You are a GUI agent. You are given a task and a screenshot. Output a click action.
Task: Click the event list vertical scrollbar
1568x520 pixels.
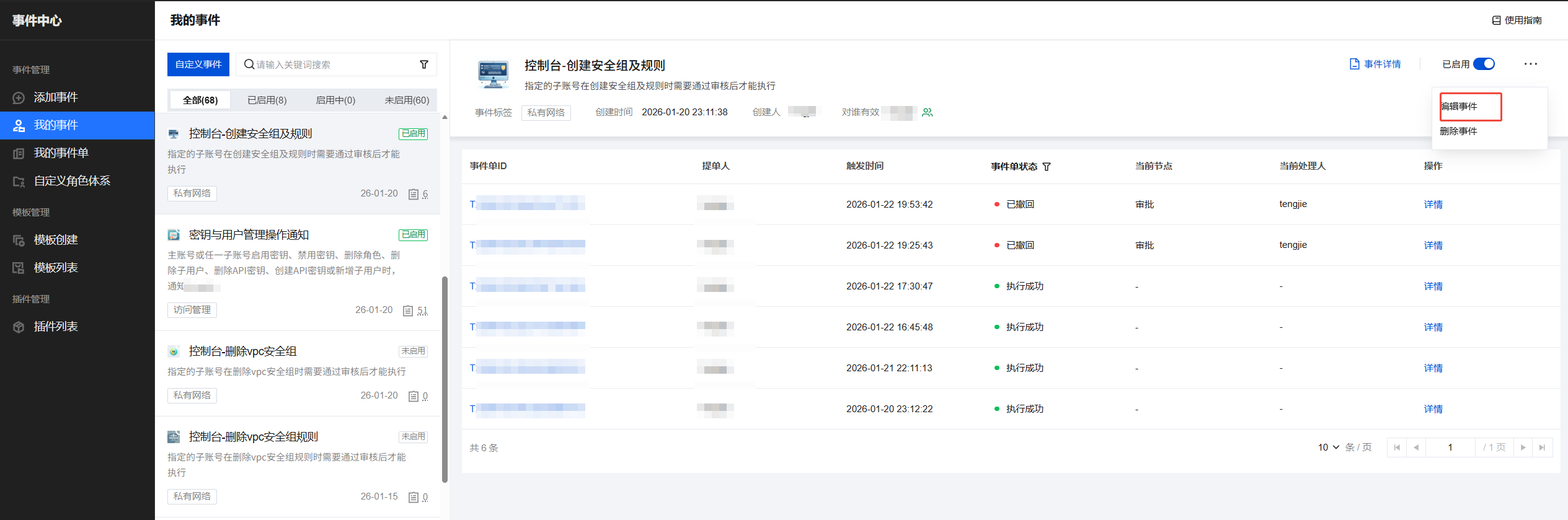coord(445,378)
